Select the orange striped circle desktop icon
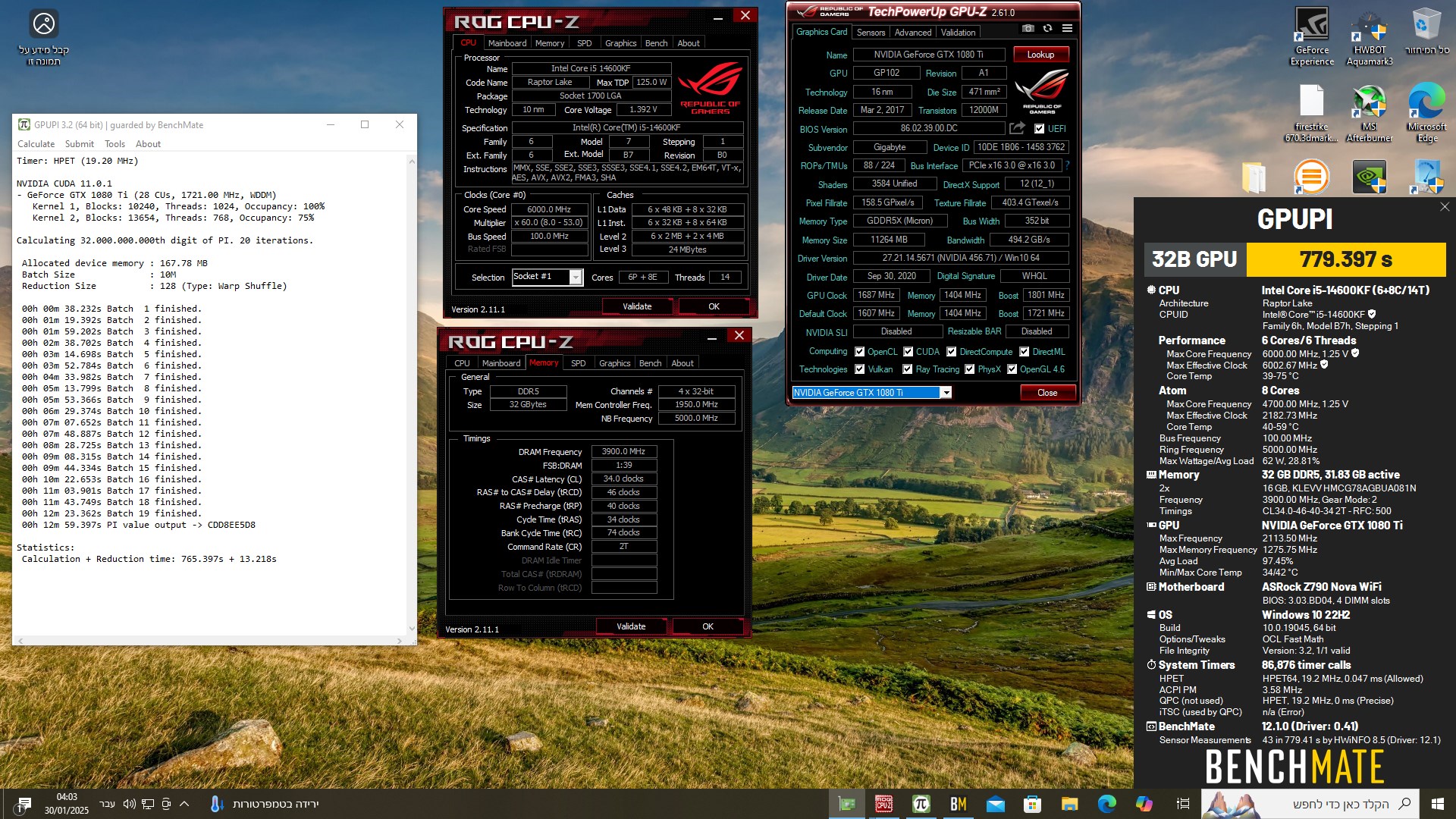The height and width of the screenshot is (819, 1456). (1311, 177)
